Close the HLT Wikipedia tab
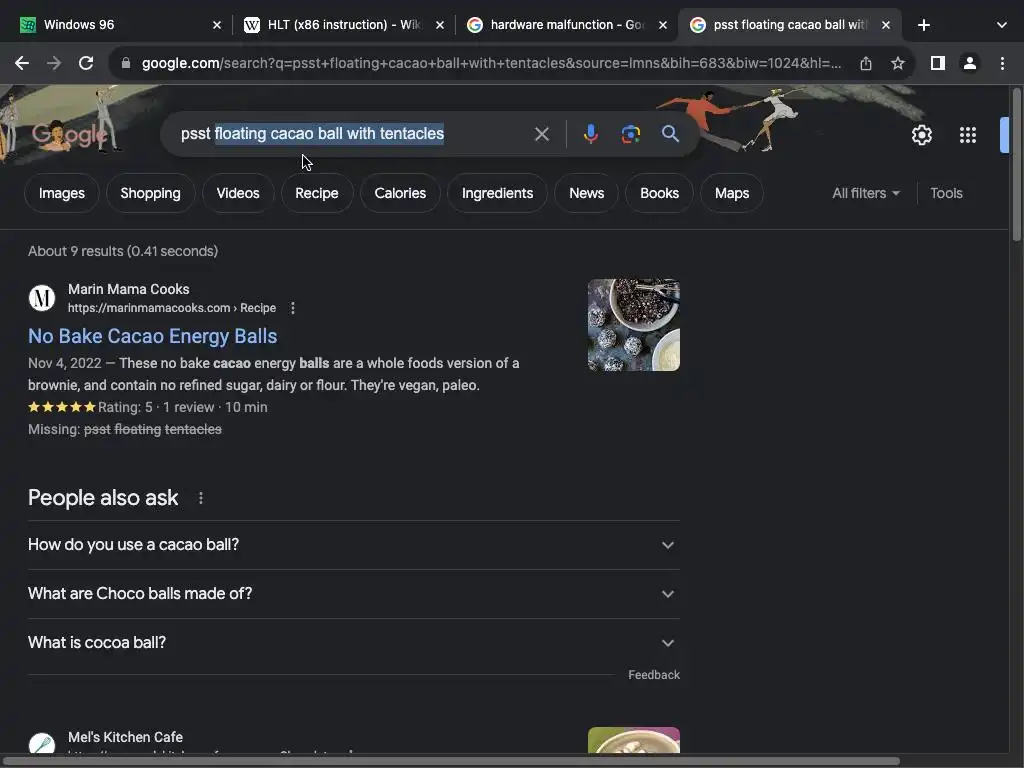The width and height of the screenshot is (1024, 768). (440, 25)
